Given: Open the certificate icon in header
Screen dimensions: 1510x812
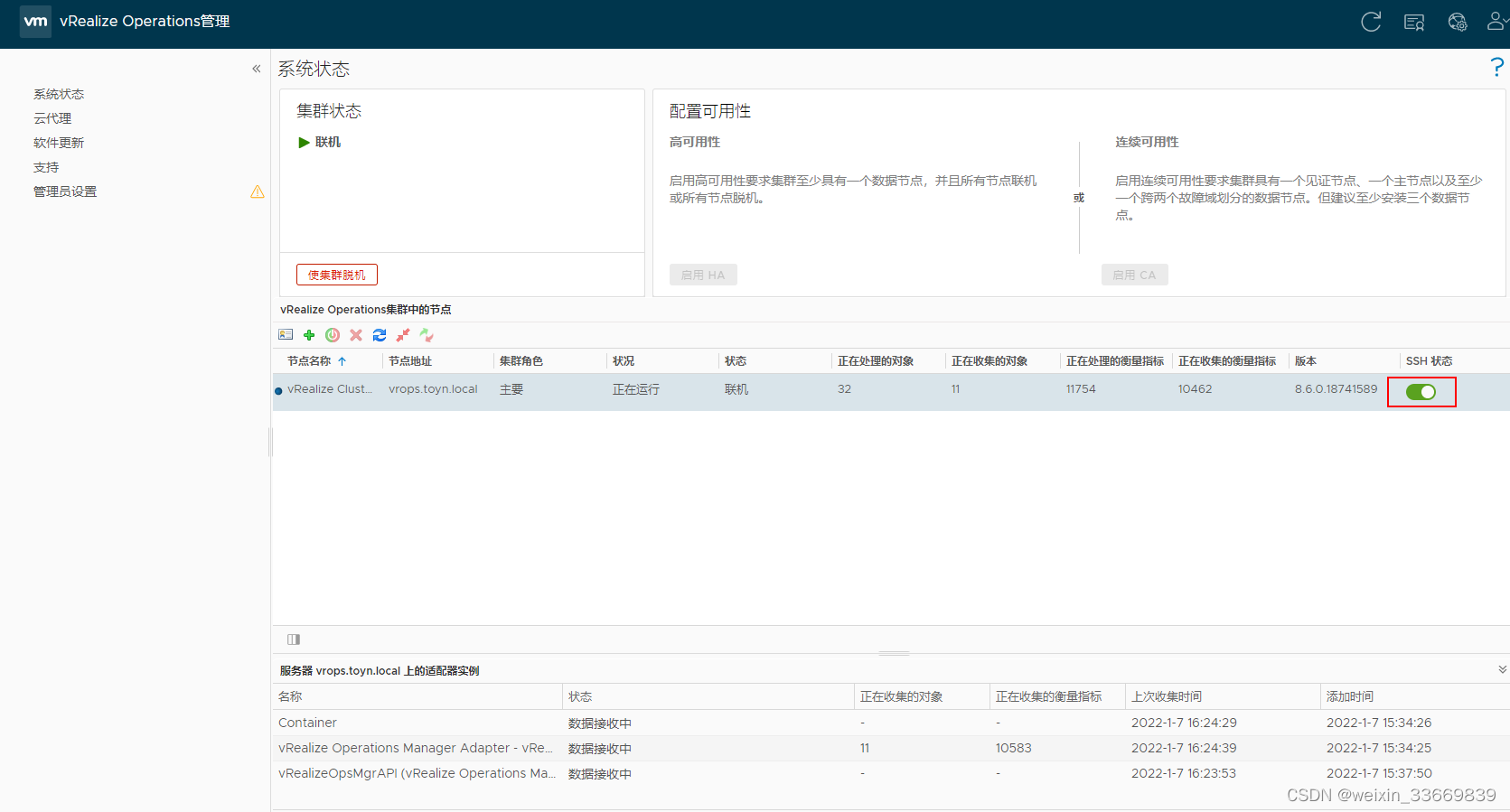Looking at the screenshot, I should click(x=1414, y=23).
